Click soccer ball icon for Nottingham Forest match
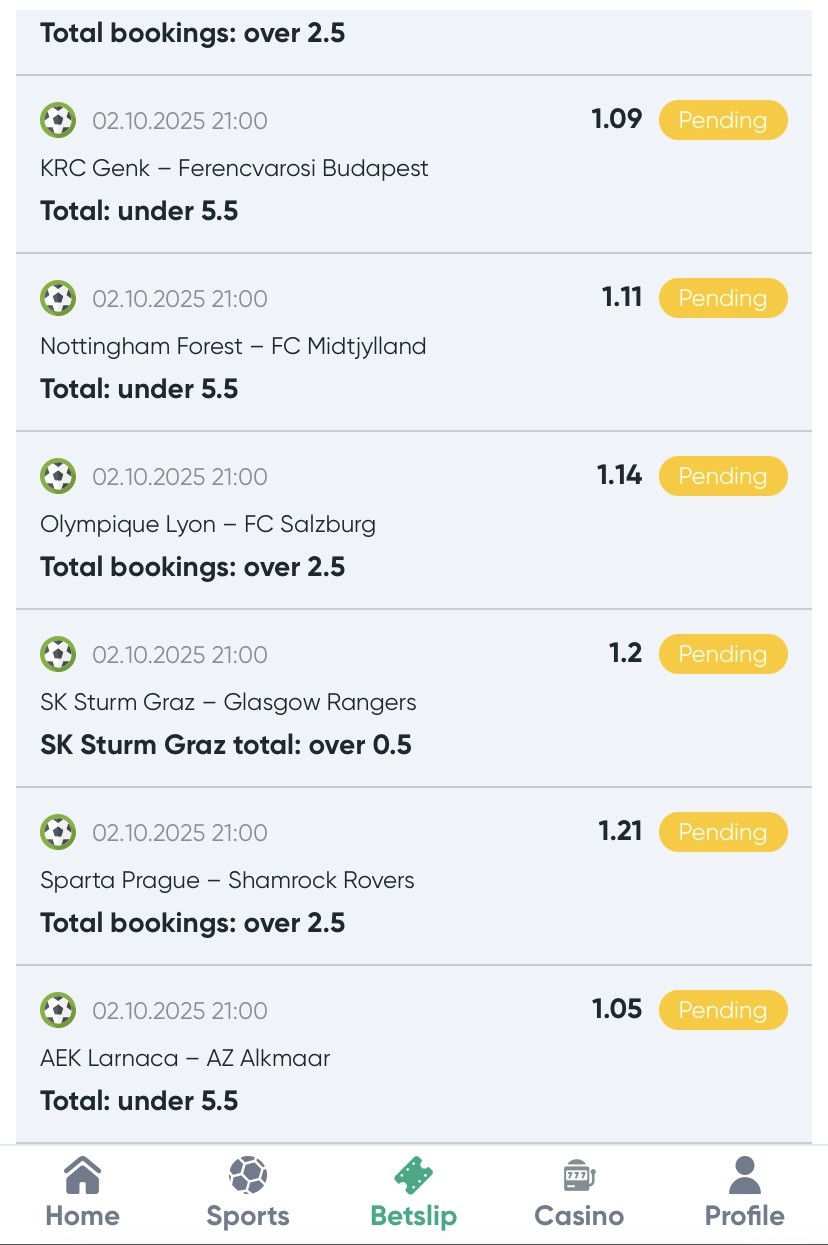Viewport: 828px width, 1245px height. click(58, 299)
